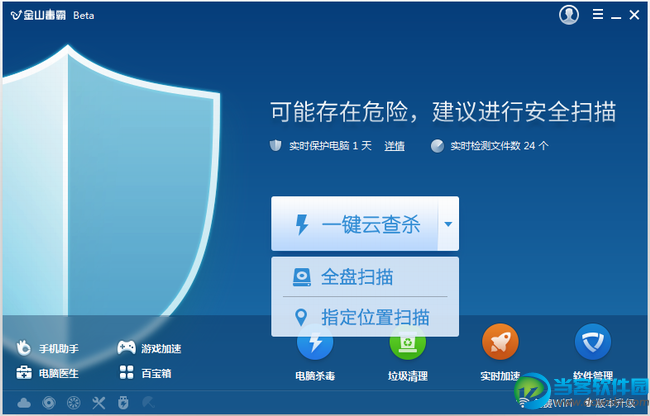Click the 垃圾清理 label text
Screen dimensions: 650x416
pyautogui.click(x=407, y=376)
